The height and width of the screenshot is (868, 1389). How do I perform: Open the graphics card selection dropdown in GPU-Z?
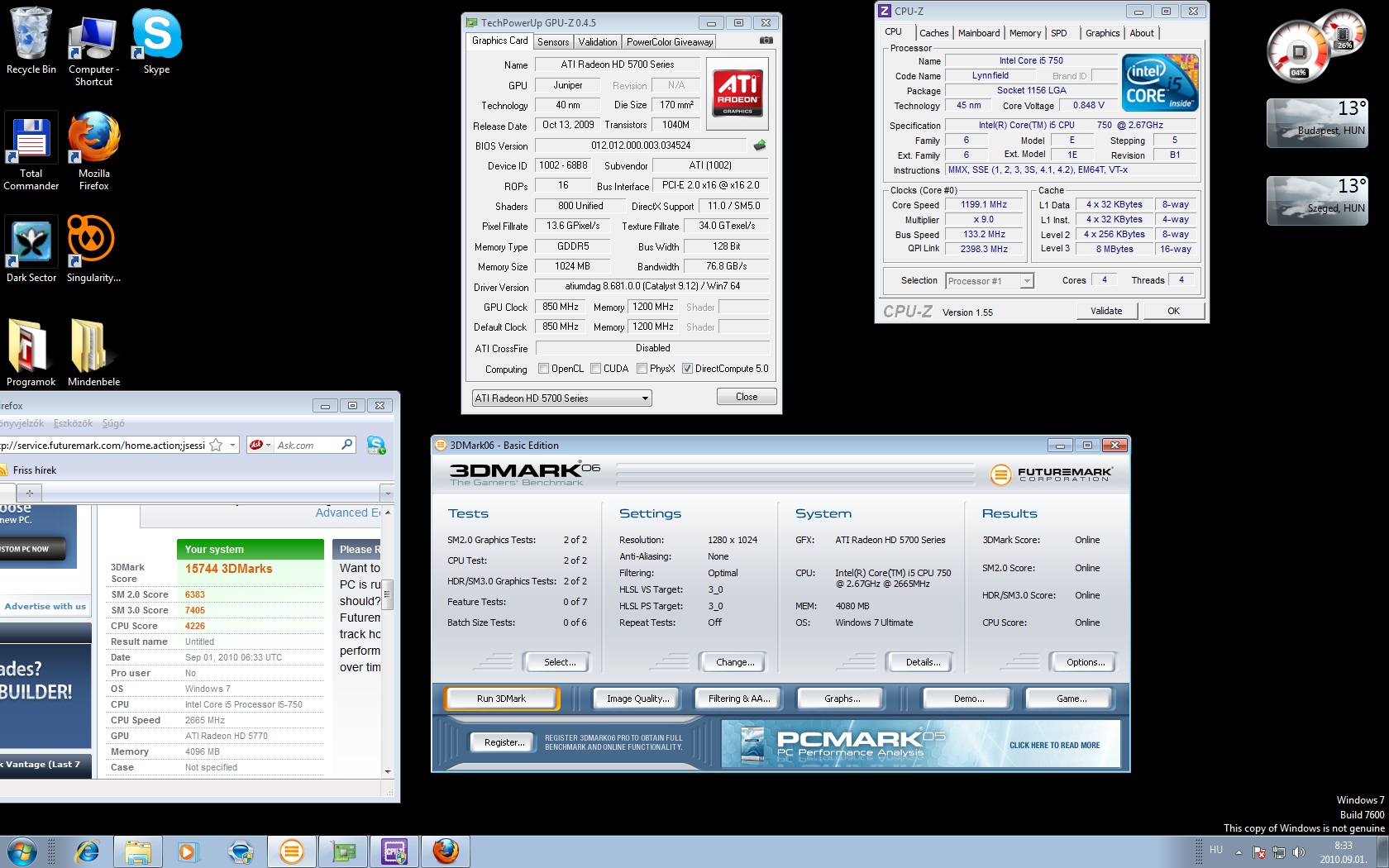click(561, 398)
